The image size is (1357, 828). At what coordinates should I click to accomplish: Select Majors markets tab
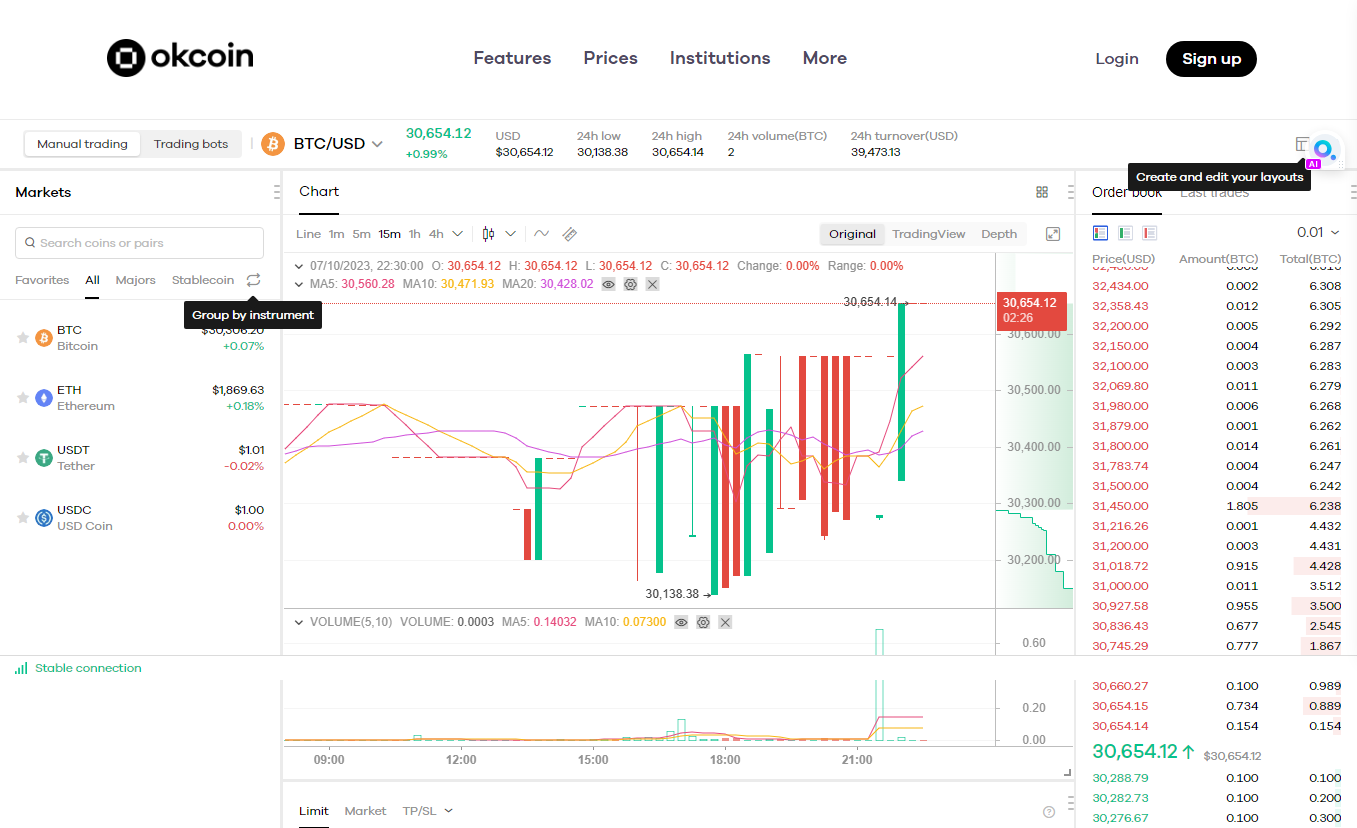[136, 280]
